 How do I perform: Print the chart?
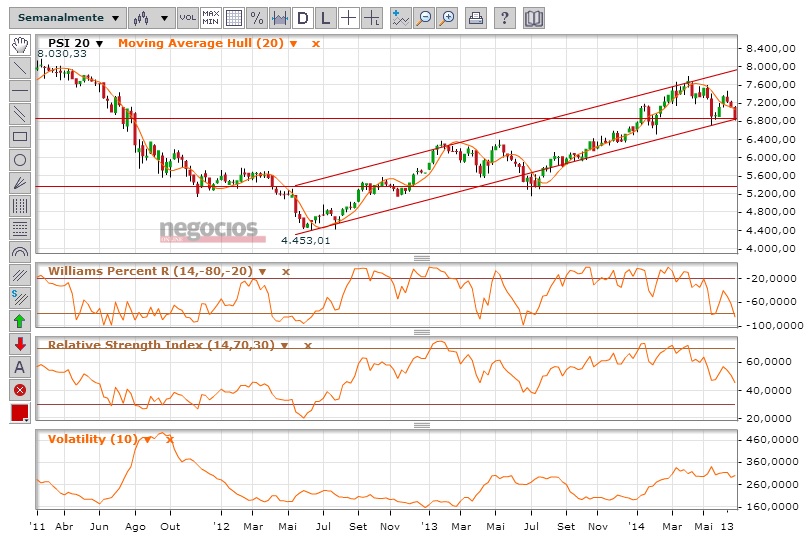(476, 18)
